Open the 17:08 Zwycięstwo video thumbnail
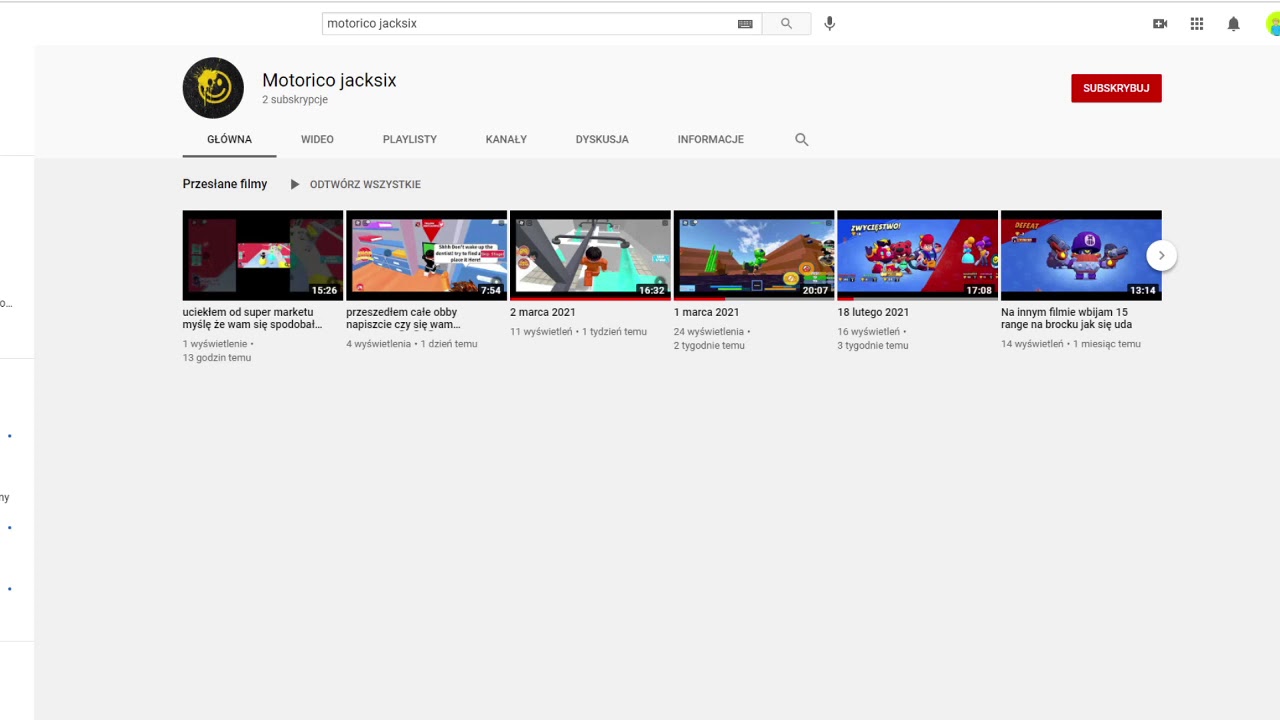 coord(917,255)
